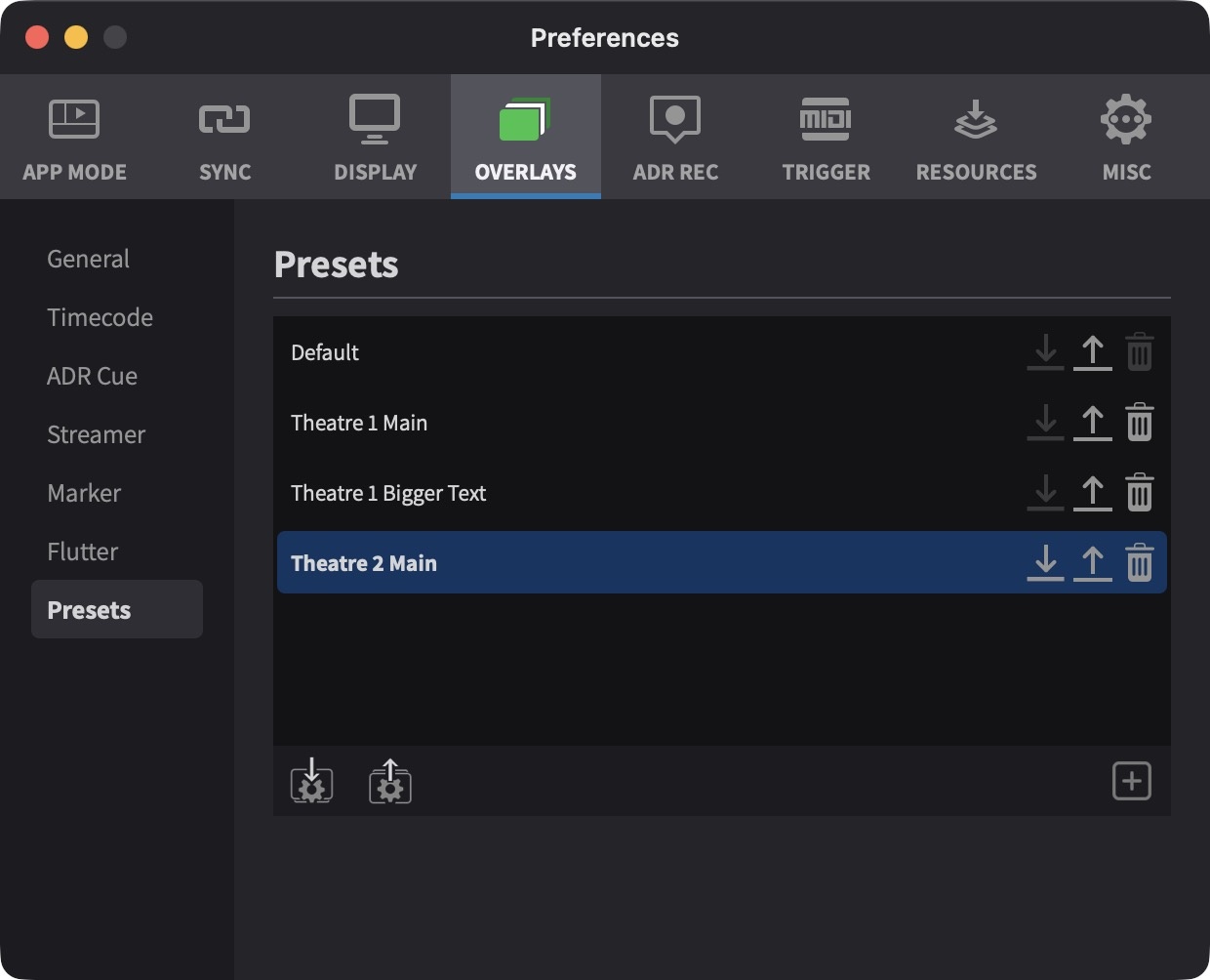
Task: Open Marker overlay settings
Action: [x=117, y=493]
